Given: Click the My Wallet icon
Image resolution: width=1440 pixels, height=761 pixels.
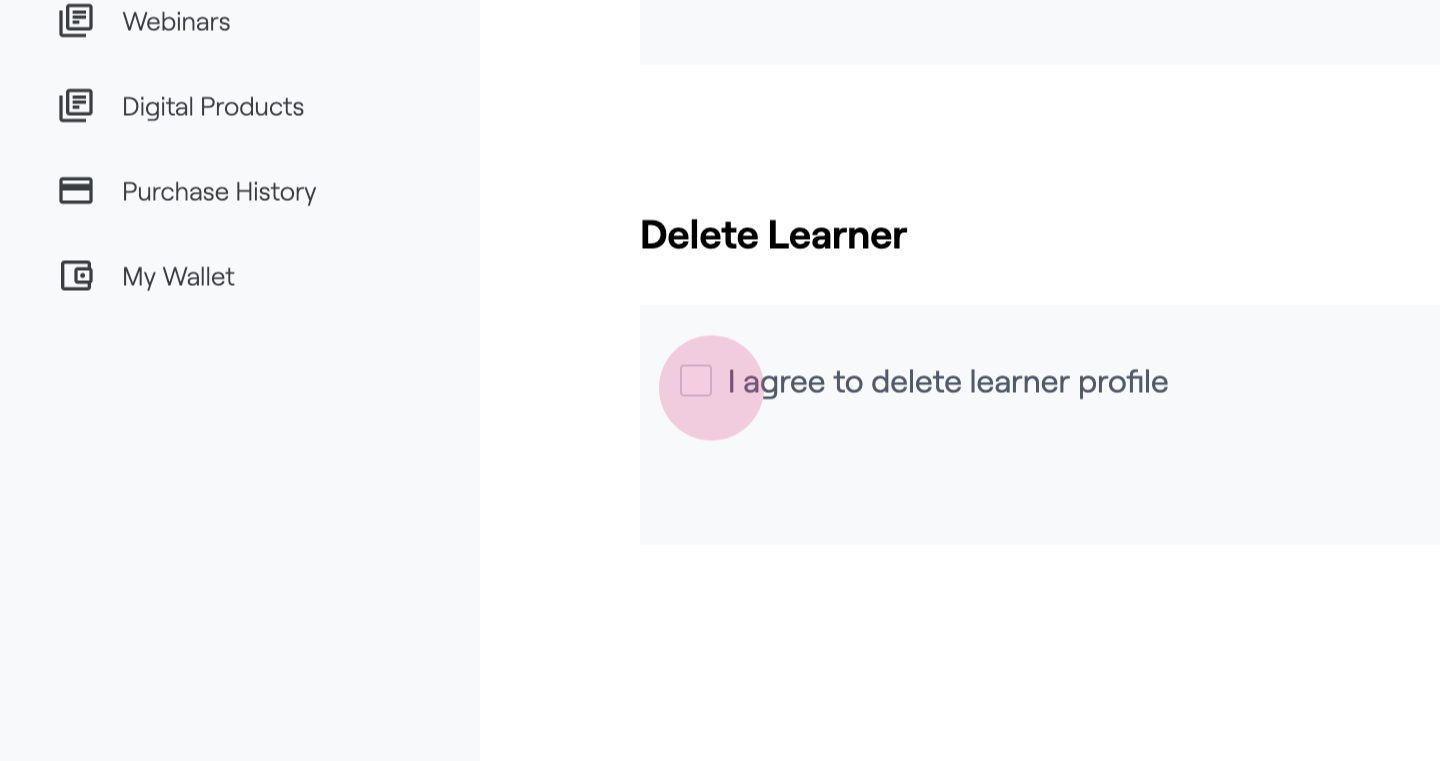Looking at the screenshot, I should point(76,276).
